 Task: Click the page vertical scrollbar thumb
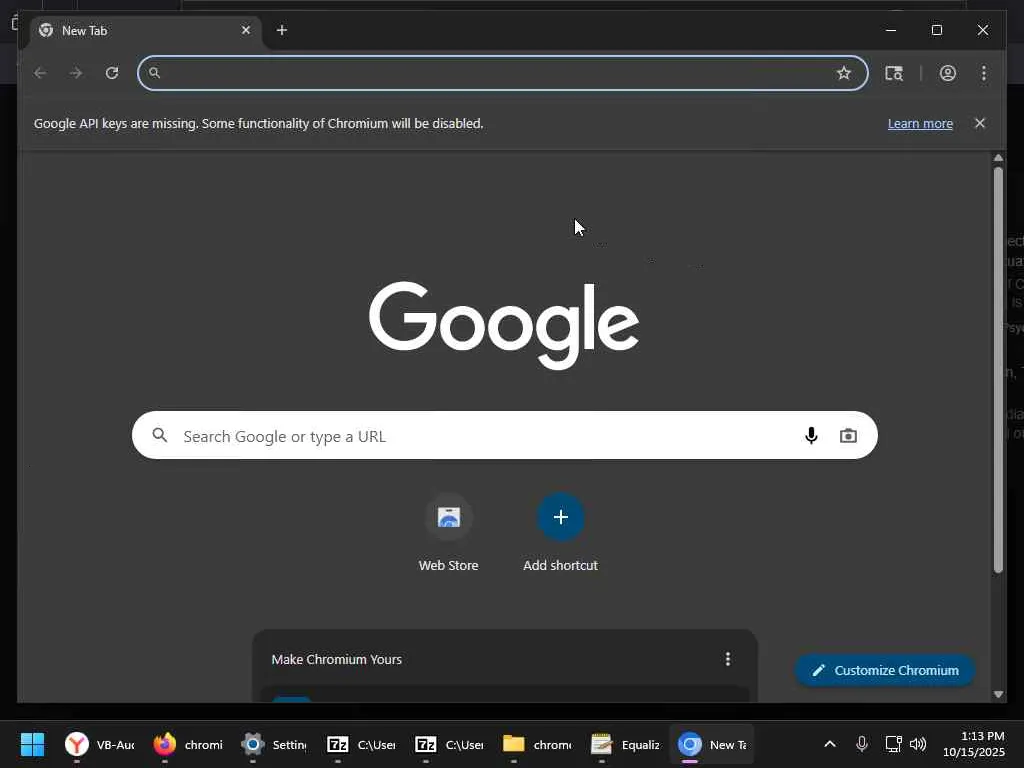click(x=998, y=370)
